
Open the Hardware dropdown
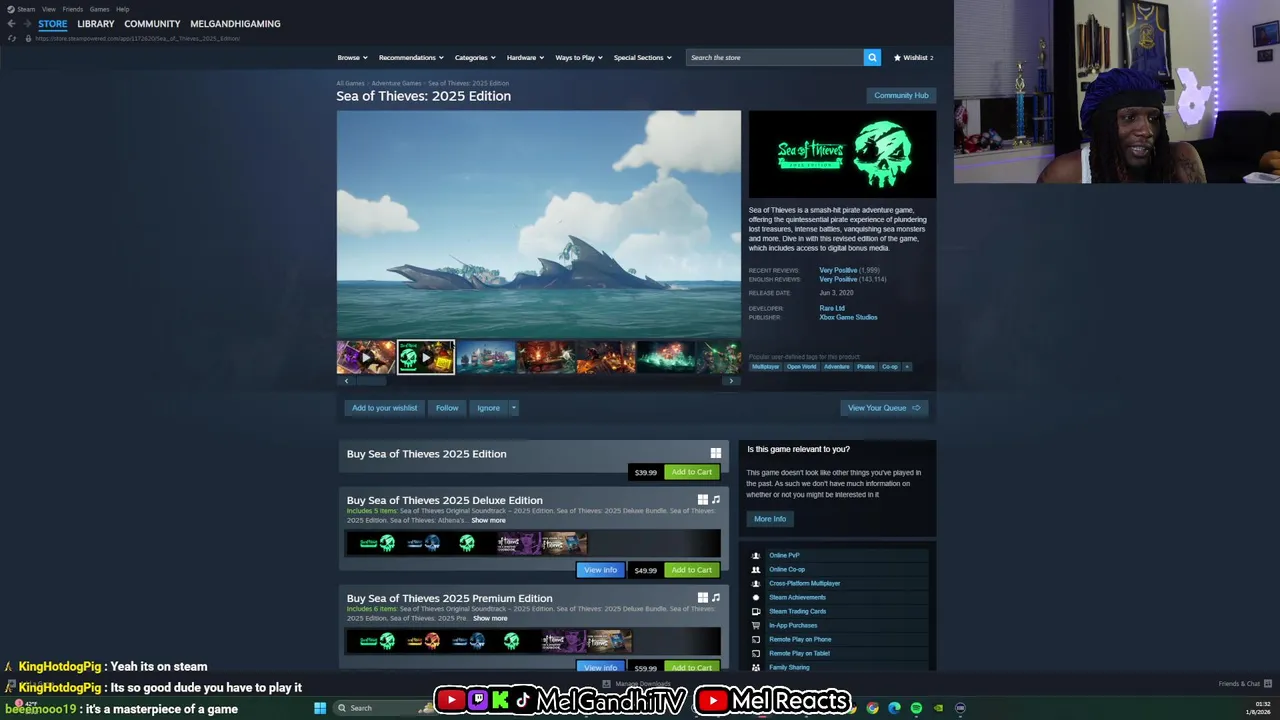point(525,57)
